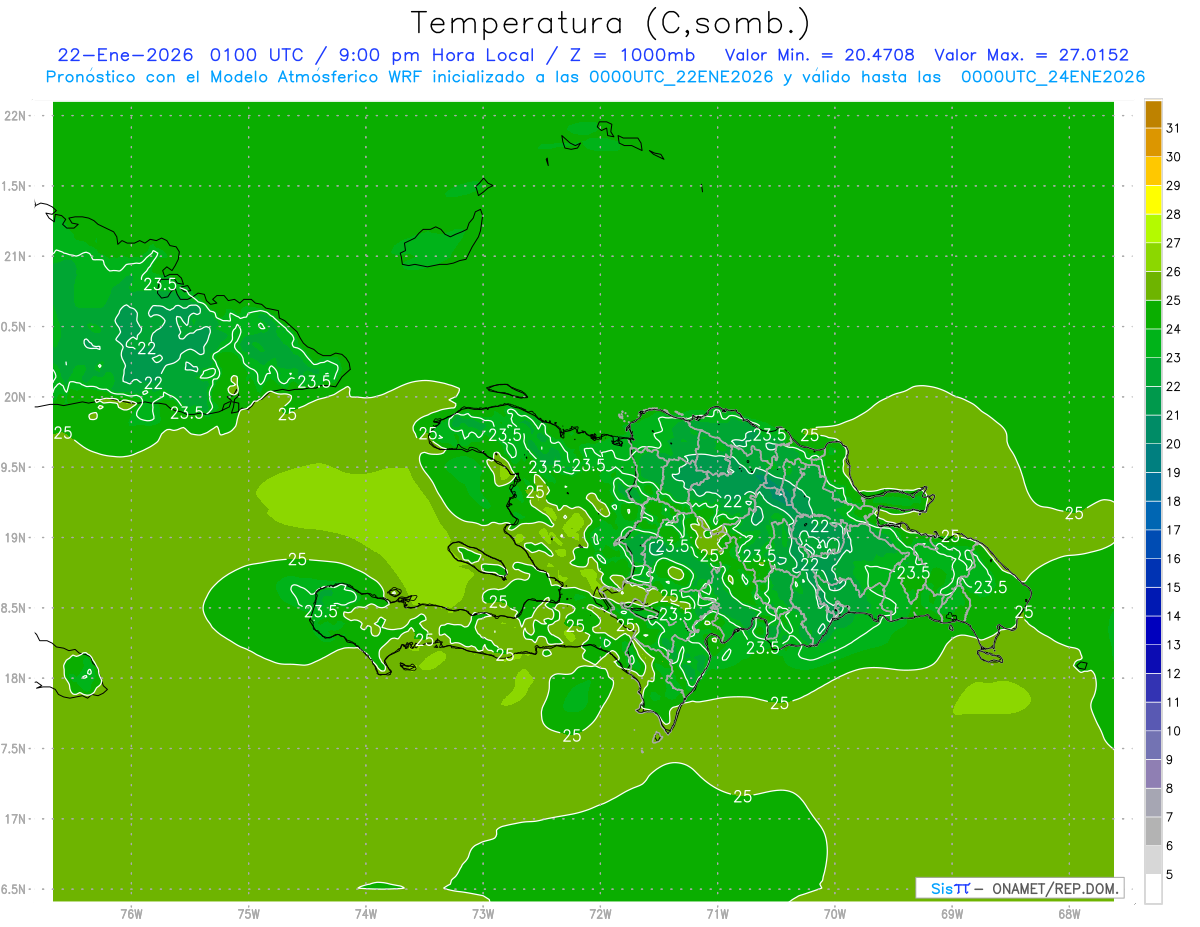The image size is (1200, 927).
Task: Click the '5' colorbar legend label
Action: point(1170,874)
